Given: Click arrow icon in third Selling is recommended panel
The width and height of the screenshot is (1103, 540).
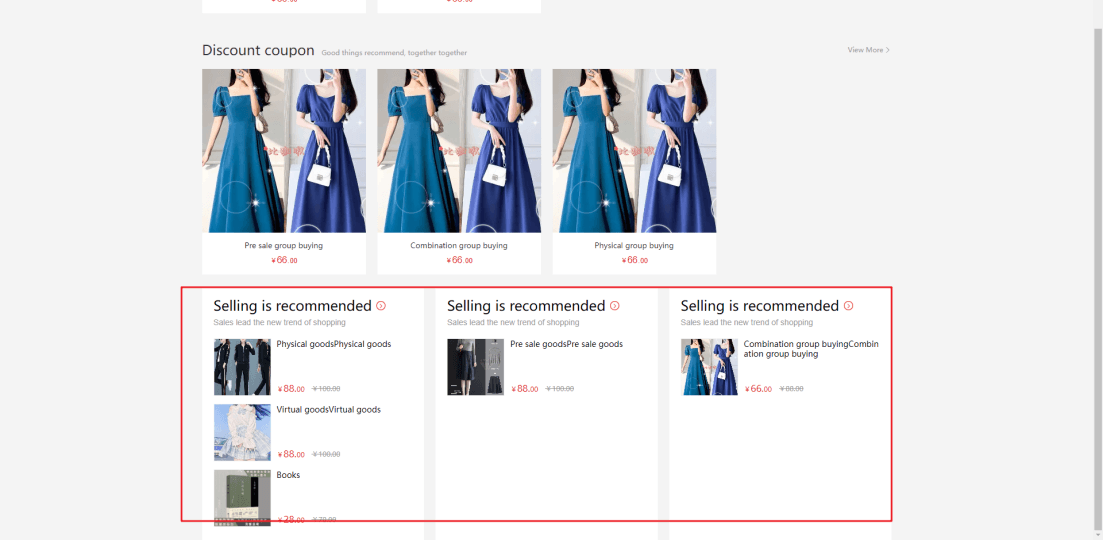Looking at the screenshot, I should [x=848, y=306].
